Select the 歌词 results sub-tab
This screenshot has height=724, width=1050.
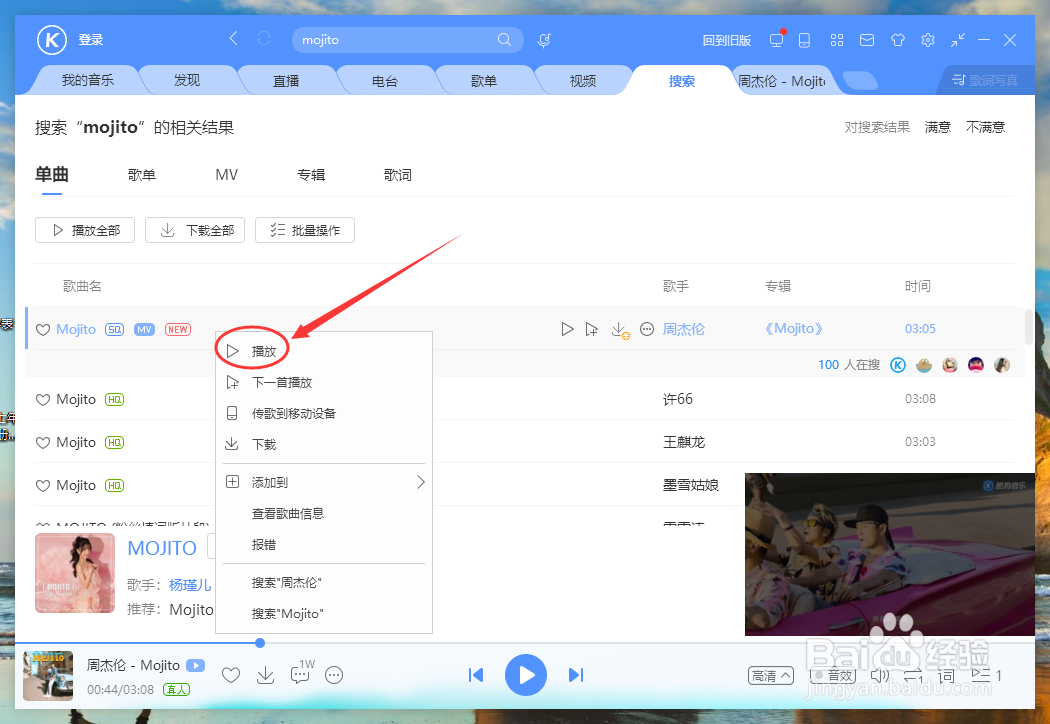tap(398, 175)
